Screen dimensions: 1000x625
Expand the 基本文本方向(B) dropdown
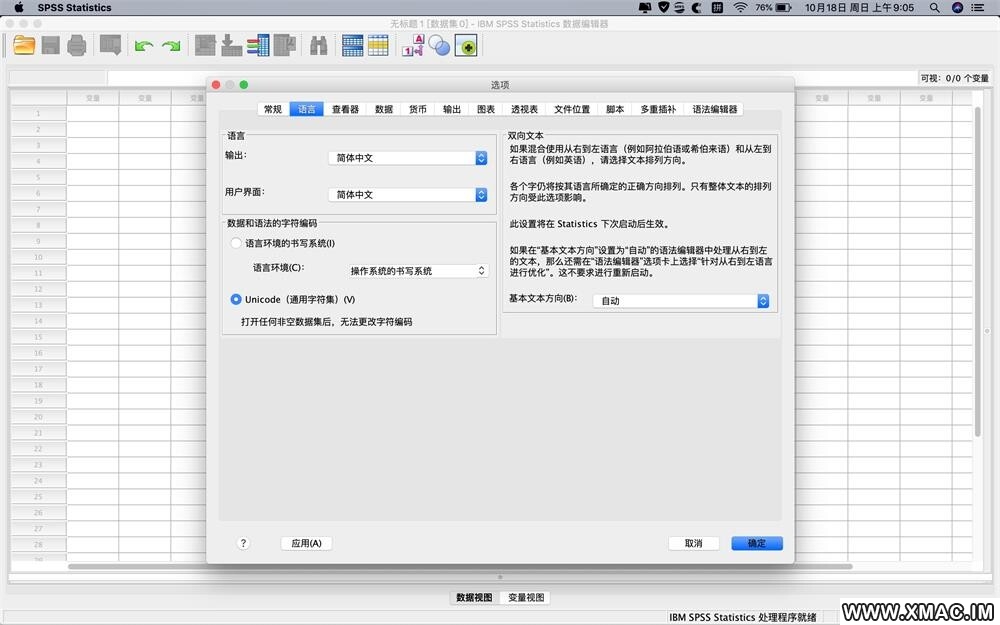tap(681, 300)
